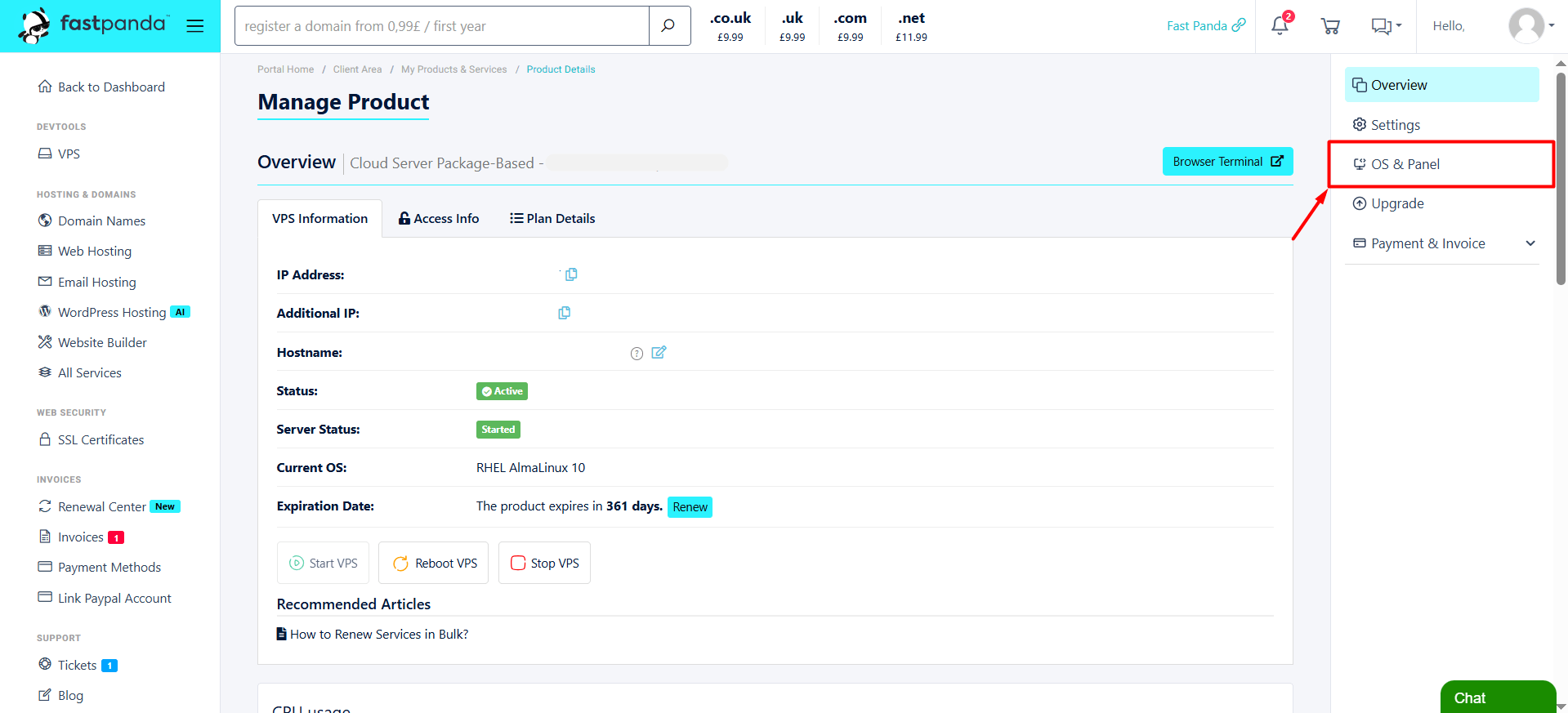Copy the Additional IP value
1568x713 pixels.
tap(564, 313)
